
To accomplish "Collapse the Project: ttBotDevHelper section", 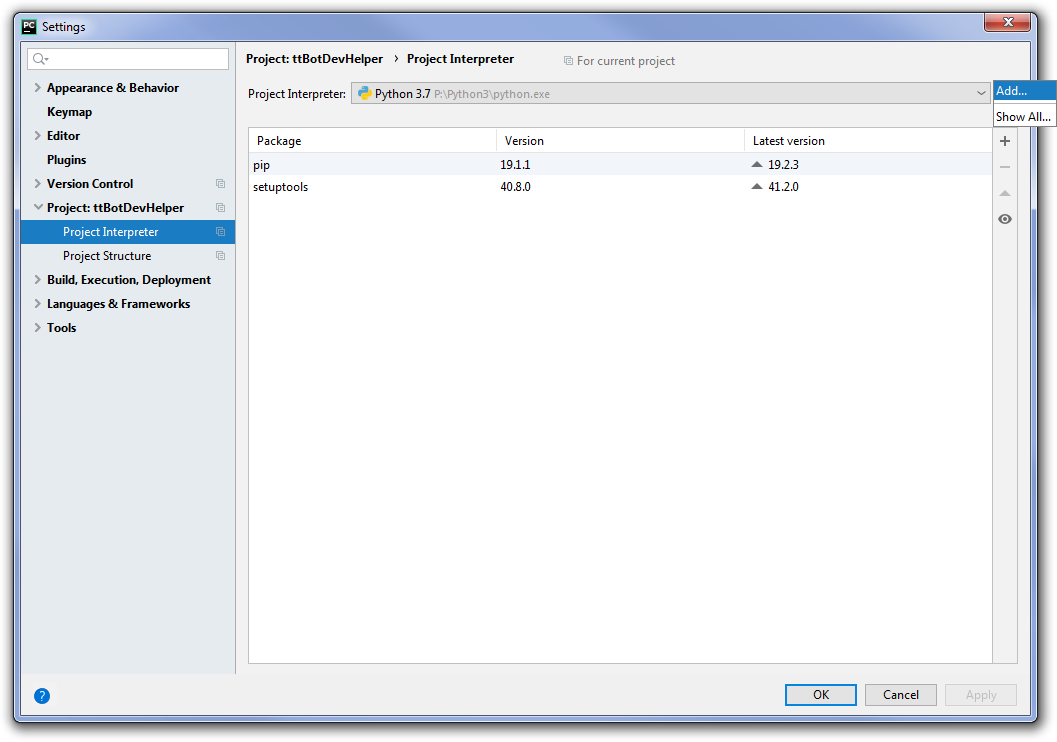I will [x=38, y=208].
